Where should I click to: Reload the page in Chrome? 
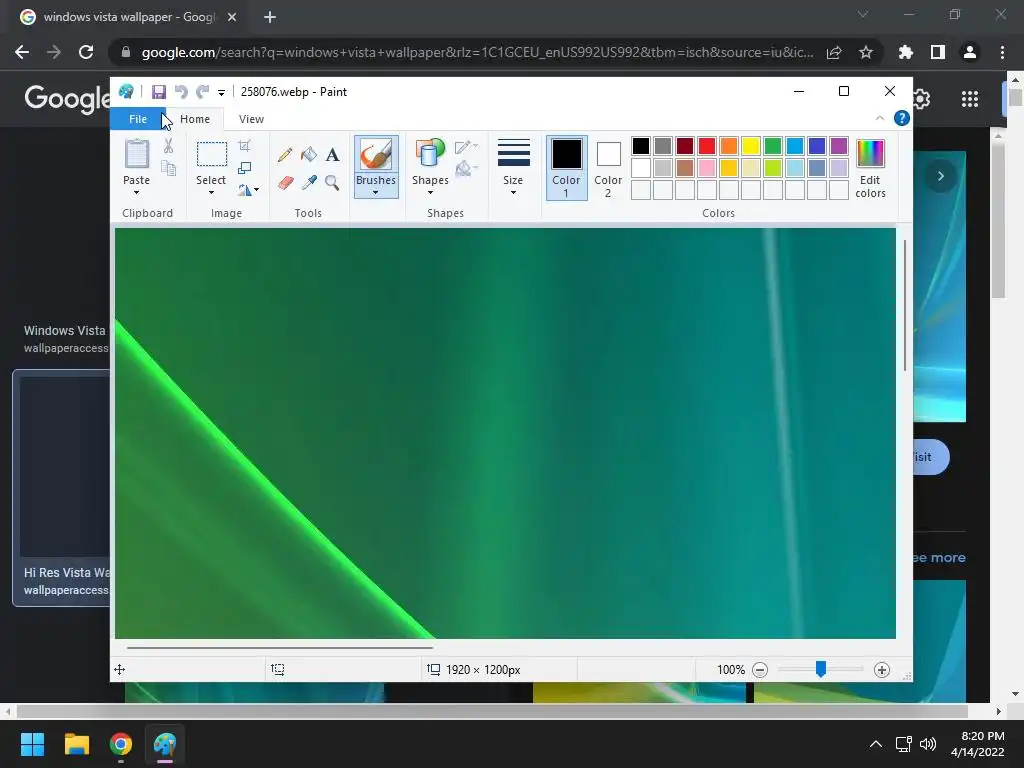pyautogui.click(x=86, y=52)
